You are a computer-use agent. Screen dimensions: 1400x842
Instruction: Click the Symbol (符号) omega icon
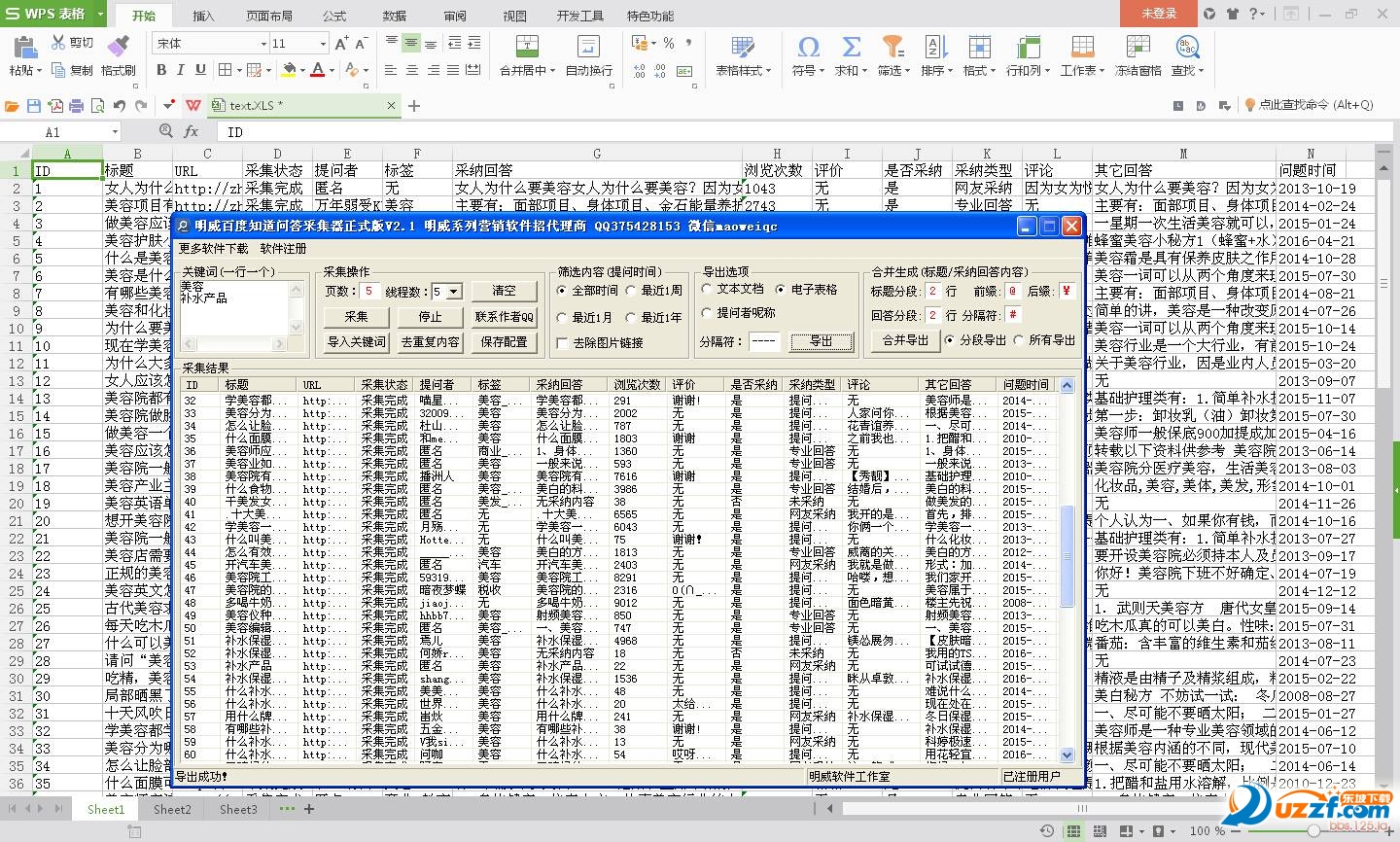(x=807, y=47)
